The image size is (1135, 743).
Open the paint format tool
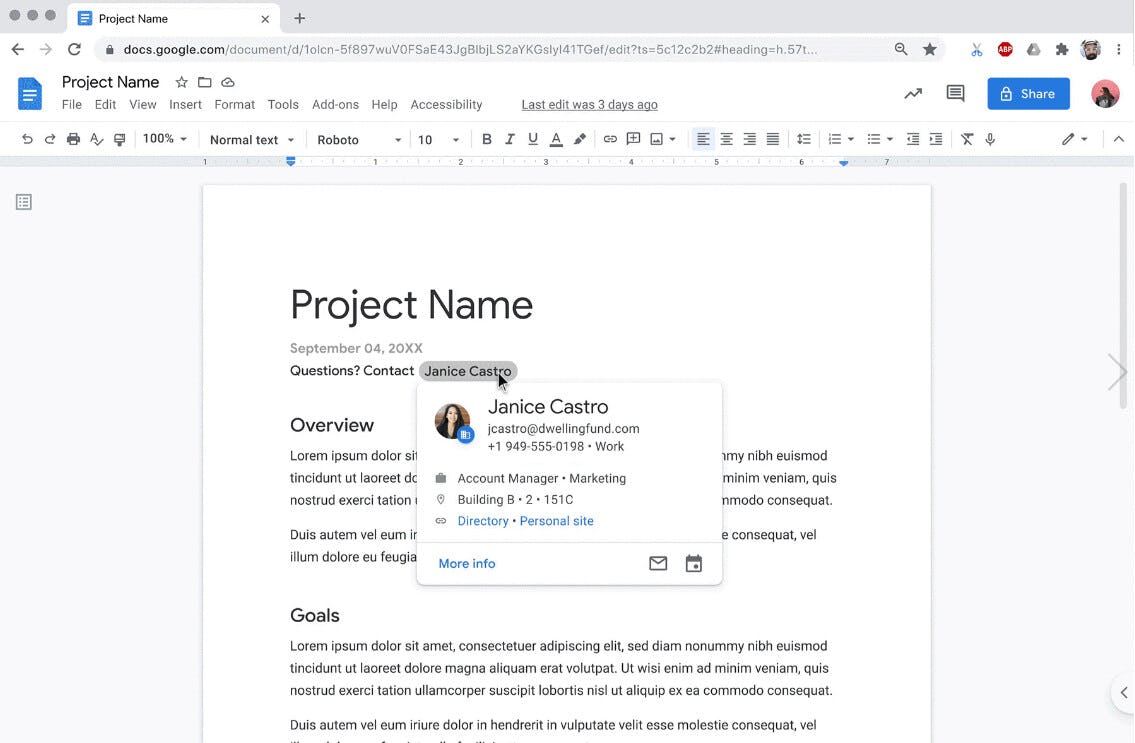(x=119, y=139)
